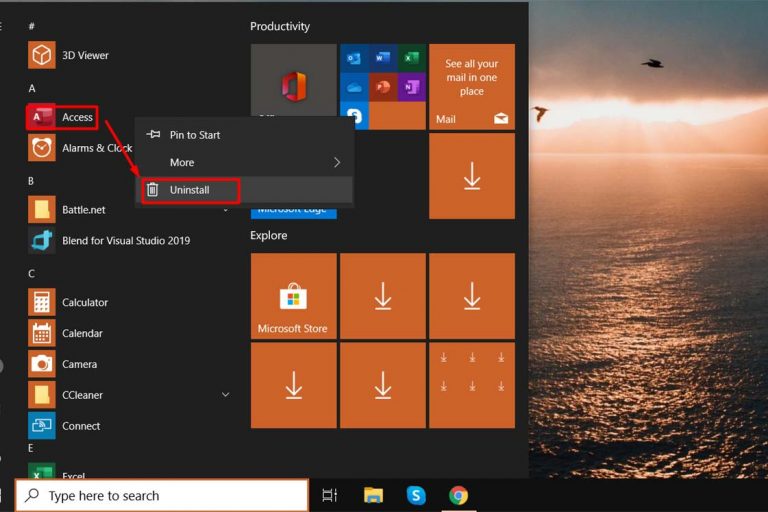Open the Word mini tile
768x512 pixels.
pyautogui.click(x=383, y=58)
